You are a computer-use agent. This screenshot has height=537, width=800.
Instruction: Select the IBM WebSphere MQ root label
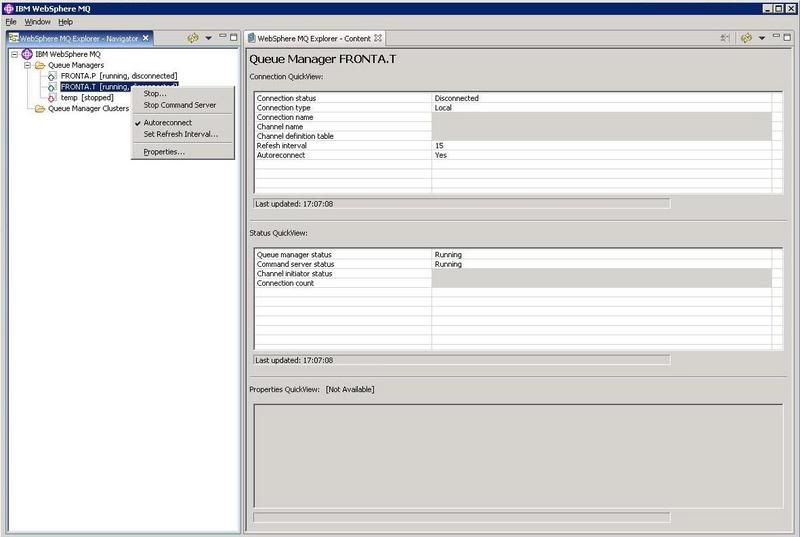[68, 54]
